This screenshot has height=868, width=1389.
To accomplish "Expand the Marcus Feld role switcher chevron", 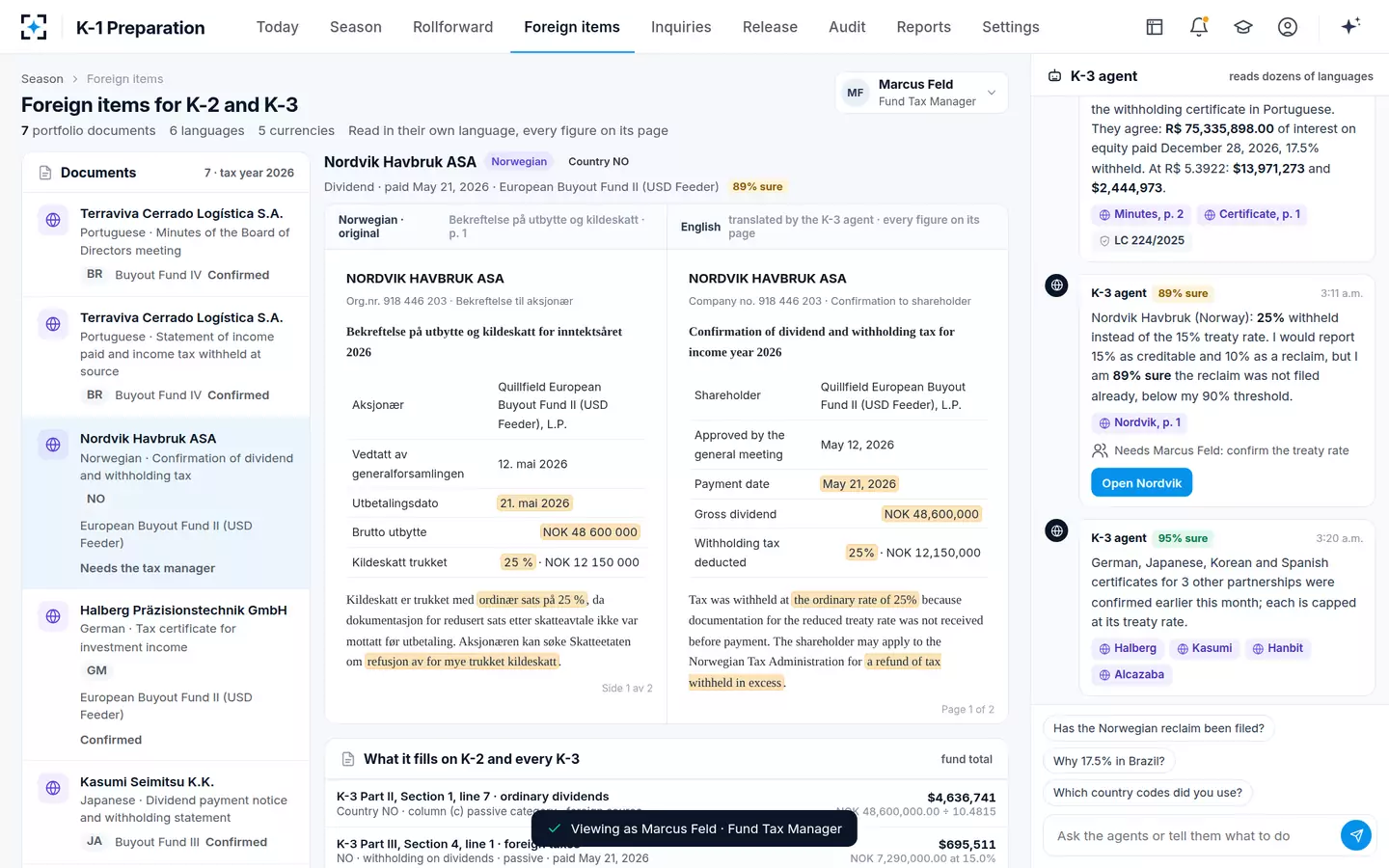I will [x=992, y=93].
